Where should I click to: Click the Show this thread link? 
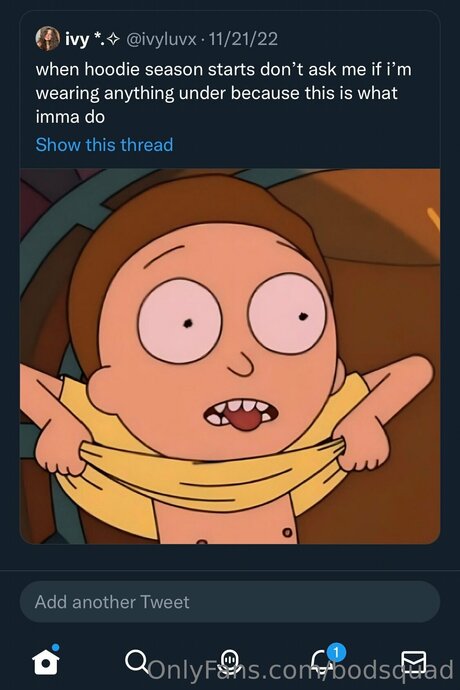click(104, 145)
